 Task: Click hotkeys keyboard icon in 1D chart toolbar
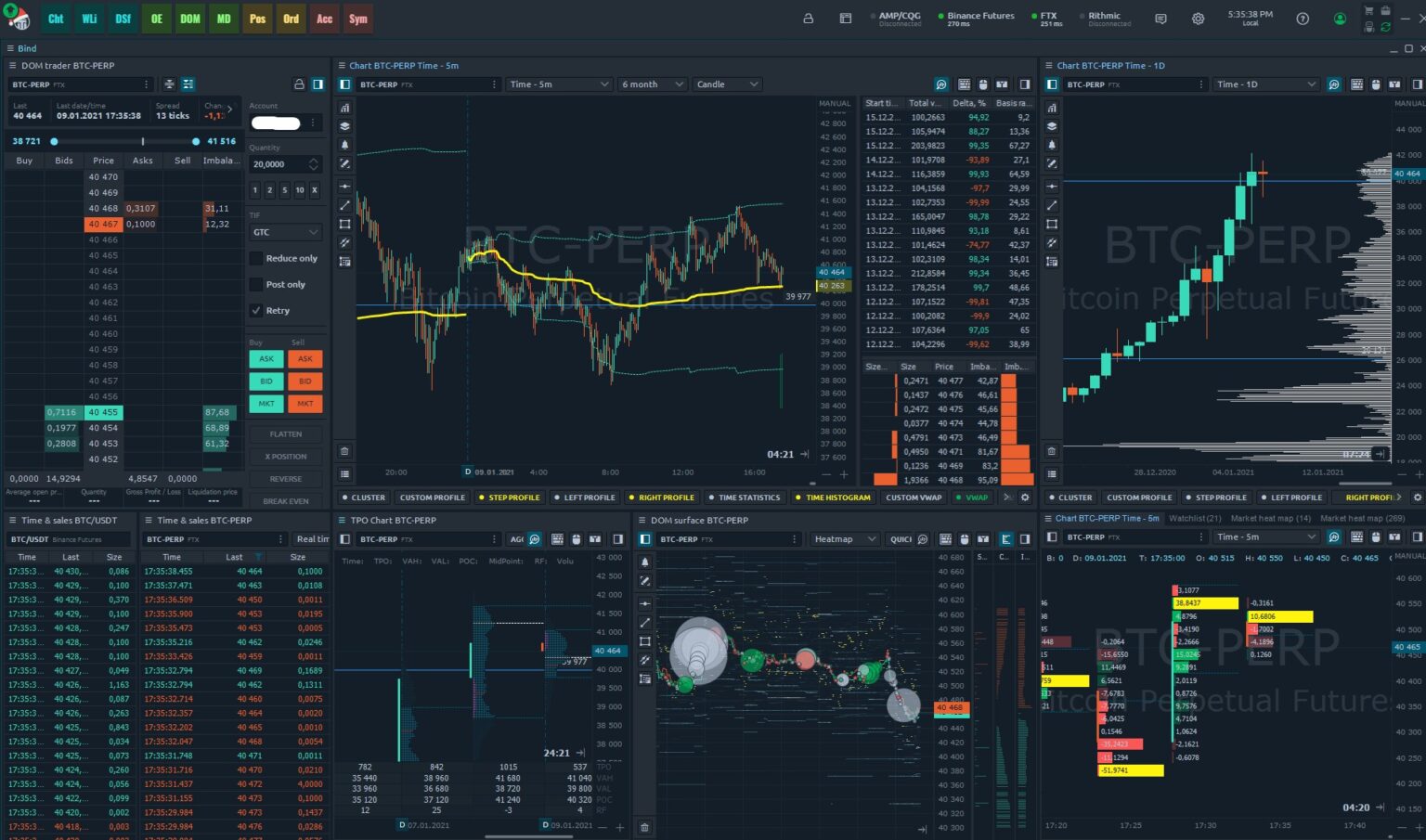click(1357, 84)
